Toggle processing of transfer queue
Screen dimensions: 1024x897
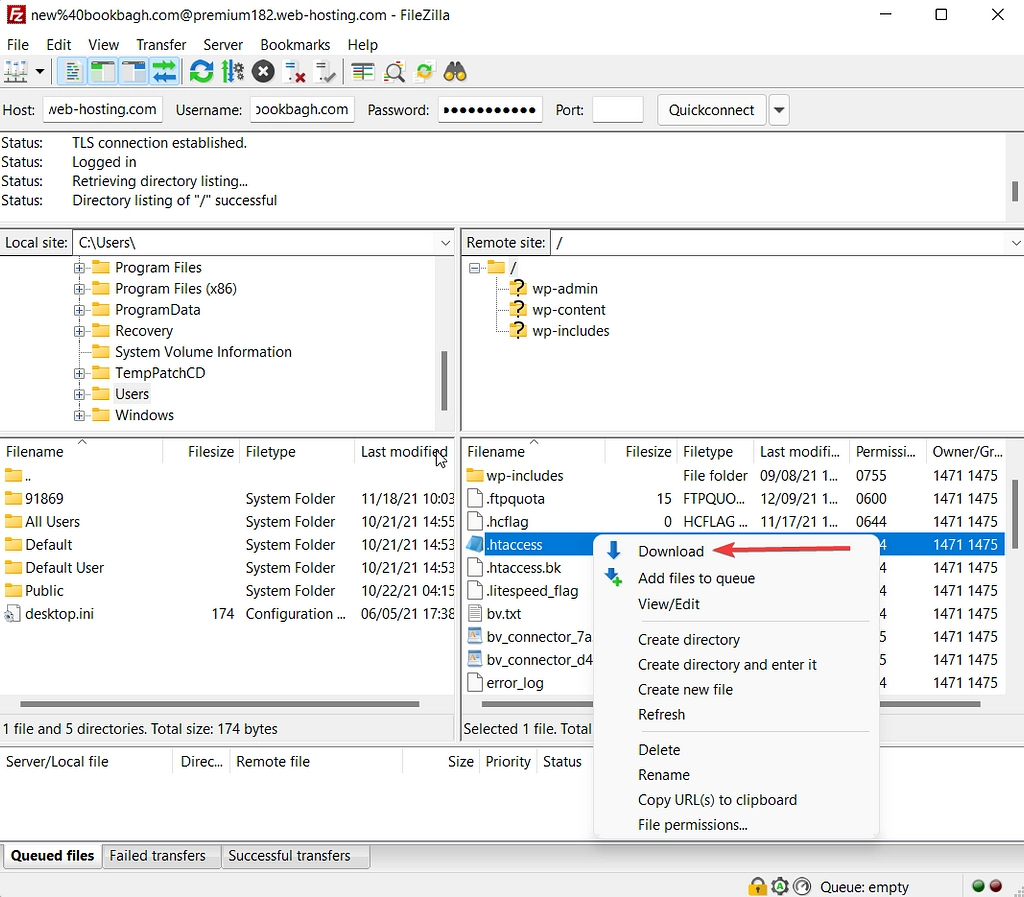point(232,72)
